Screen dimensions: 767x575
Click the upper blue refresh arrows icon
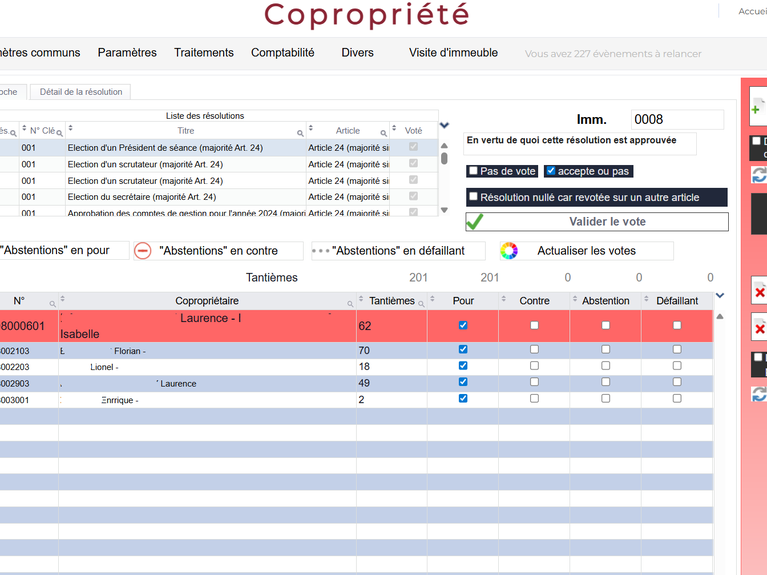760,175
